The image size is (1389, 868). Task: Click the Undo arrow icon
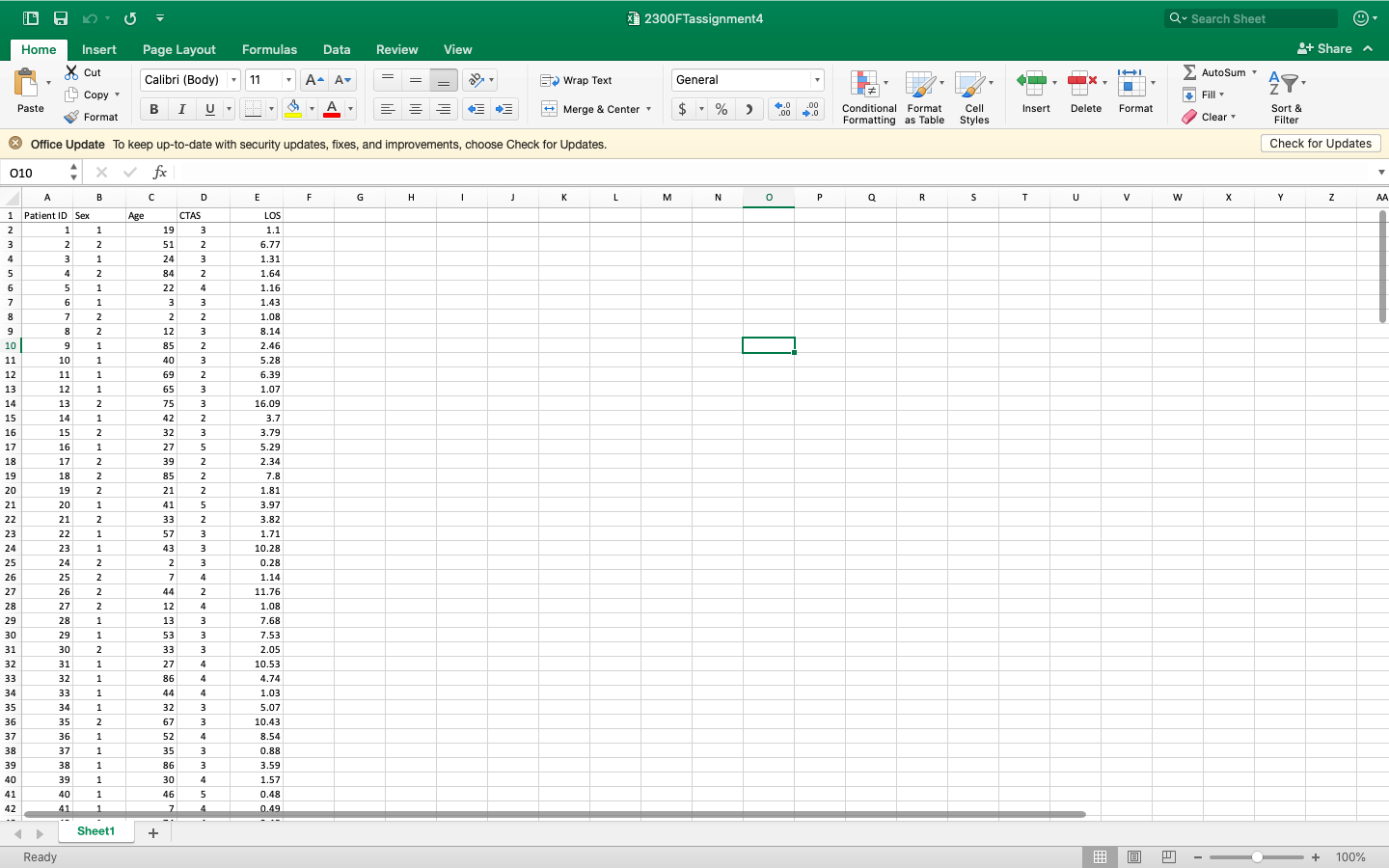(x=90, y=18)
